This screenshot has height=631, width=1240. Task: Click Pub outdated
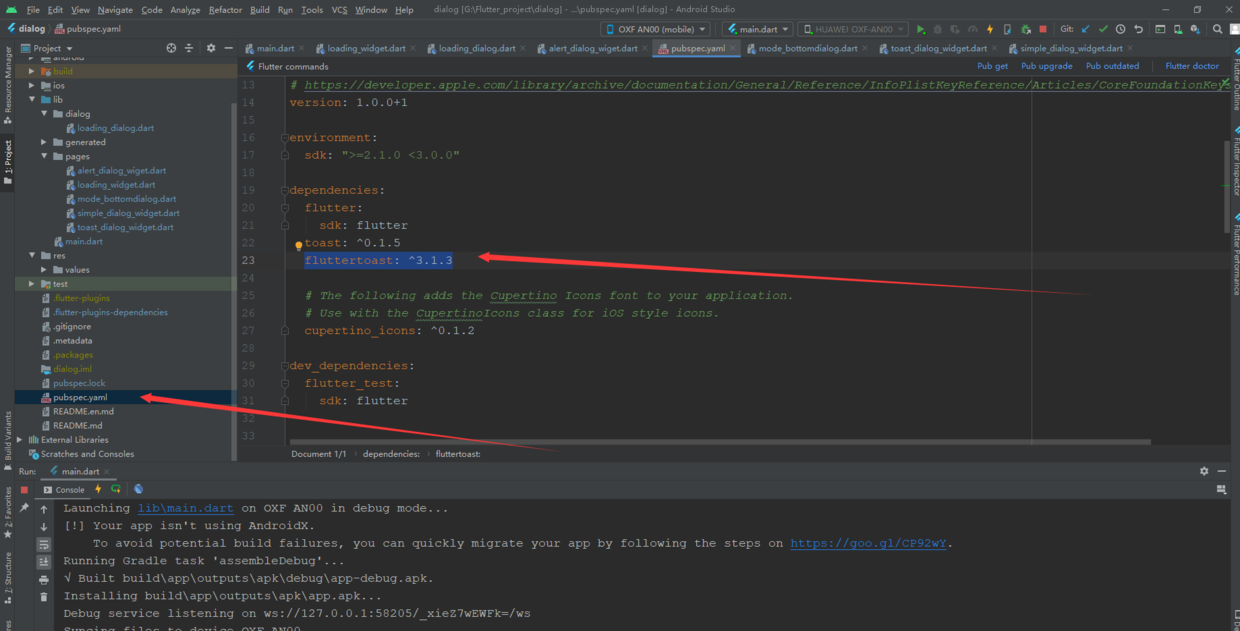(x=1112, y=66)
